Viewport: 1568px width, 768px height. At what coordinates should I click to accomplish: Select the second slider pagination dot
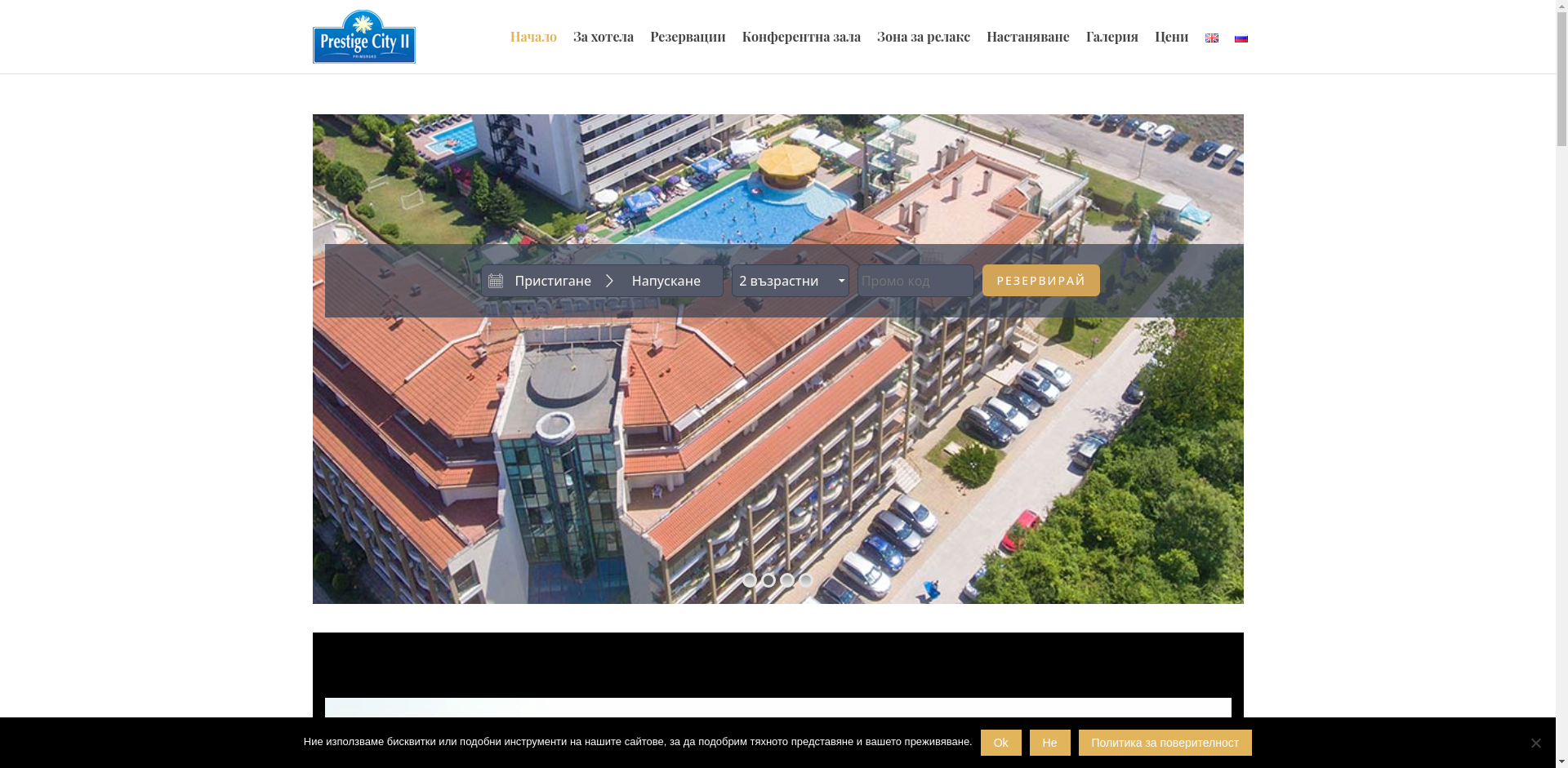(x=768, y=580)
